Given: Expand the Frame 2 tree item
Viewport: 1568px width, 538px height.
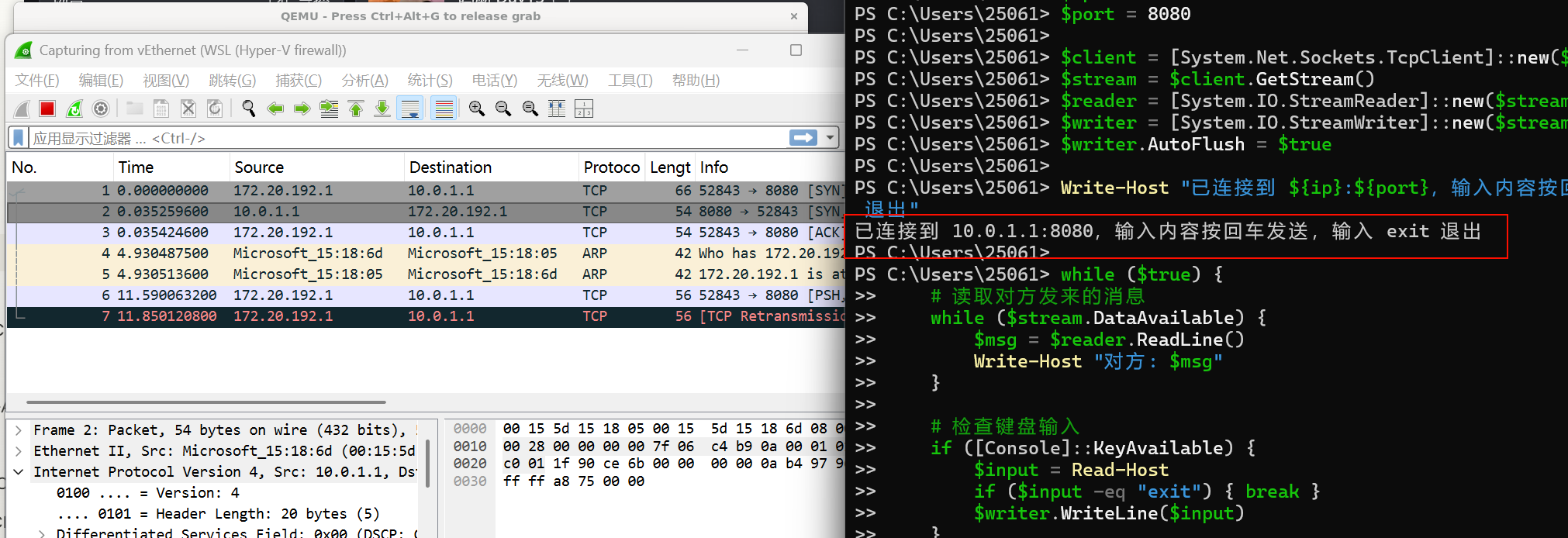Looking at the screenshot, I should pos(19,430).
